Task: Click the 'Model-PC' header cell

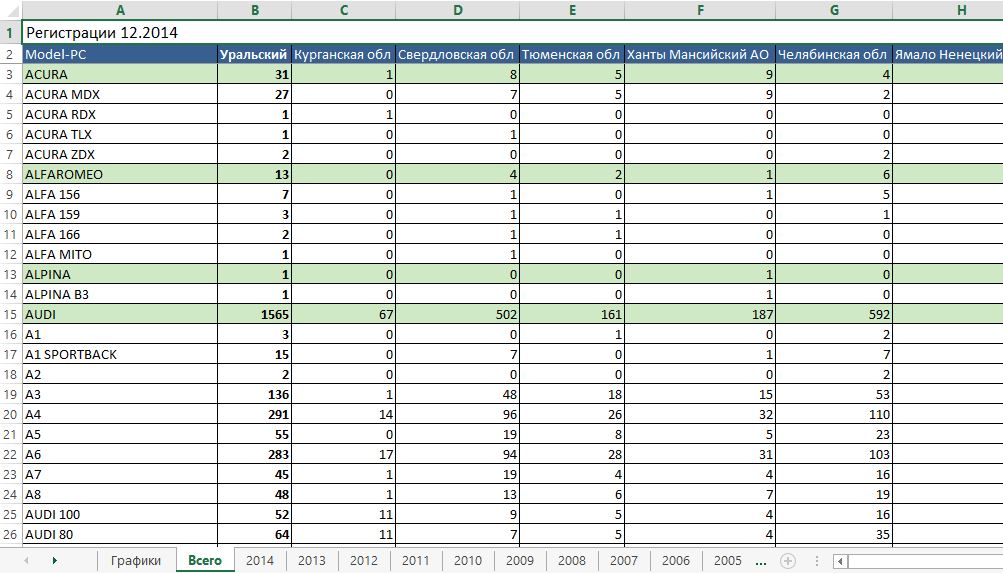Action: [120, 54]
